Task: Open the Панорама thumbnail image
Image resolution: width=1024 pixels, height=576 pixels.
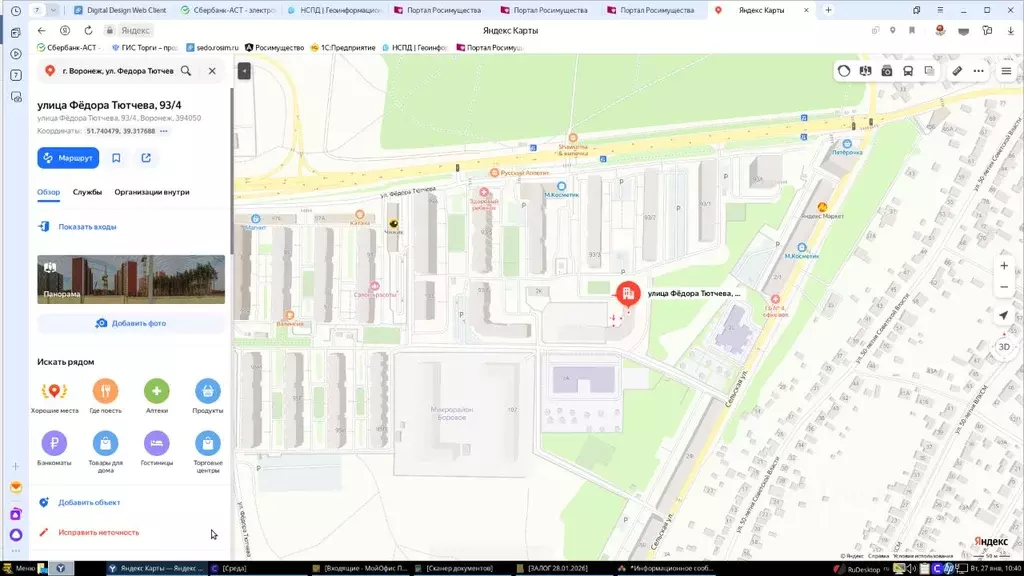Action: [131, 279]
